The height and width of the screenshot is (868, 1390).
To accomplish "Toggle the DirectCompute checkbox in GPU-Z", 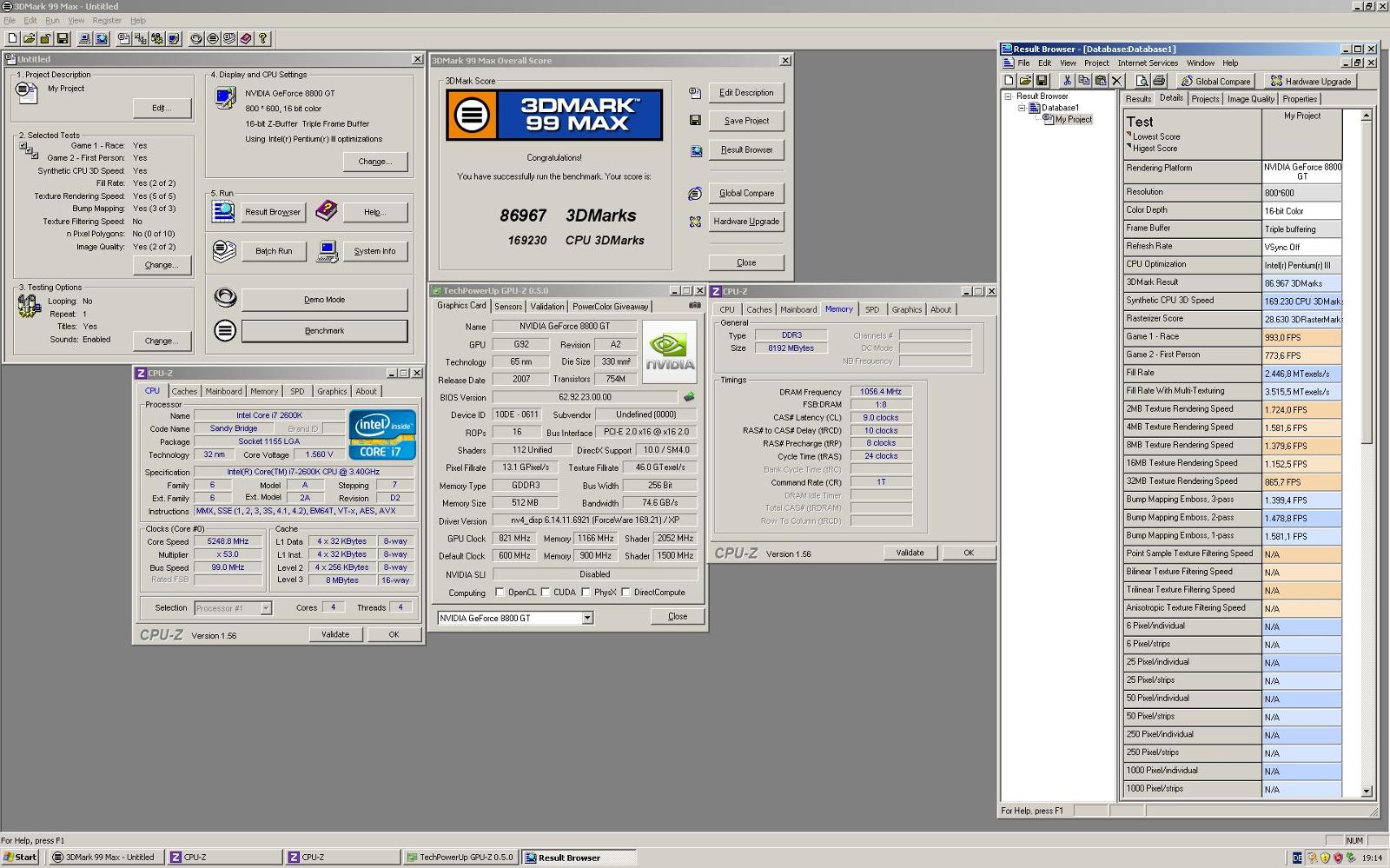I will [625, 593].
